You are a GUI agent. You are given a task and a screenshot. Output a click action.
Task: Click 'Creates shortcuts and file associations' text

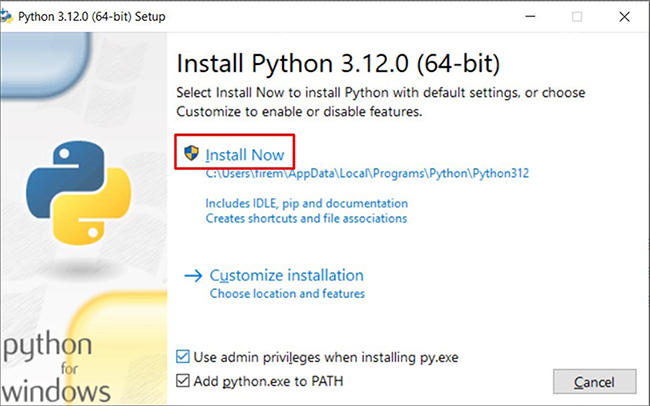[x=306, y=218]
